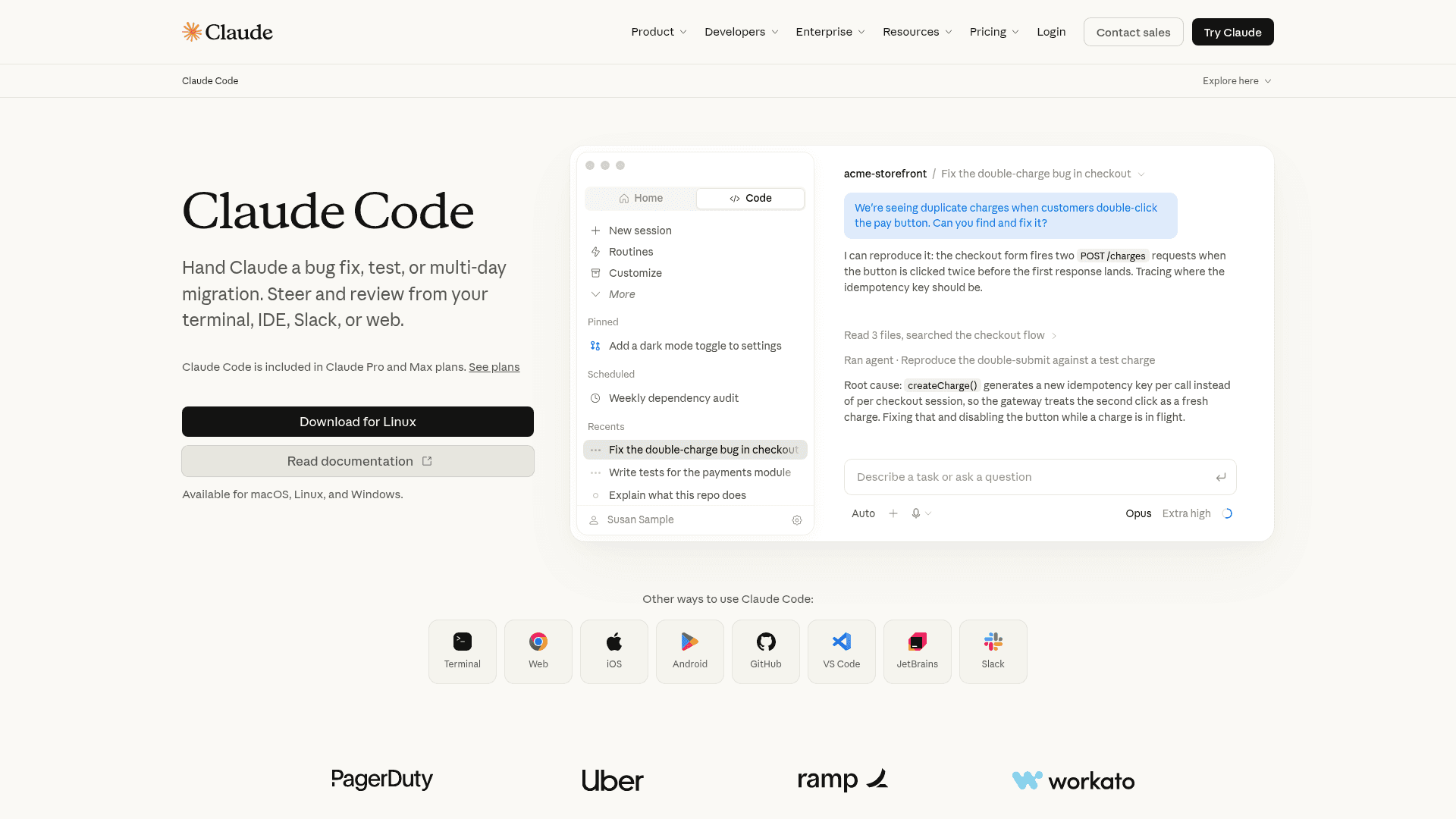Click the Claude Code breadcrumb
The height and width of the screenshot is (819, 1456).
pyautogui.click(x=210, y=81)
